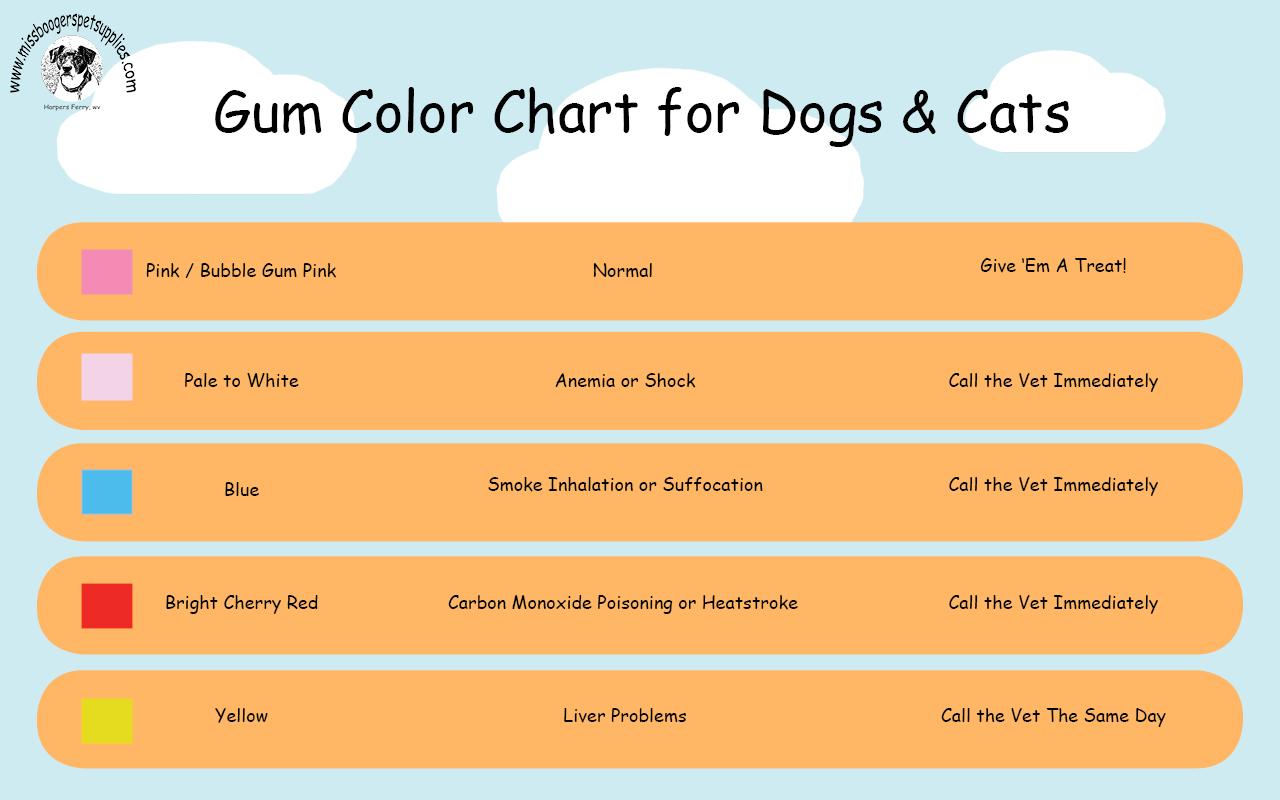Click 'Call the Vet The Same Day'
Screen dimensions: 1280x800
(x=1053, y=716)
